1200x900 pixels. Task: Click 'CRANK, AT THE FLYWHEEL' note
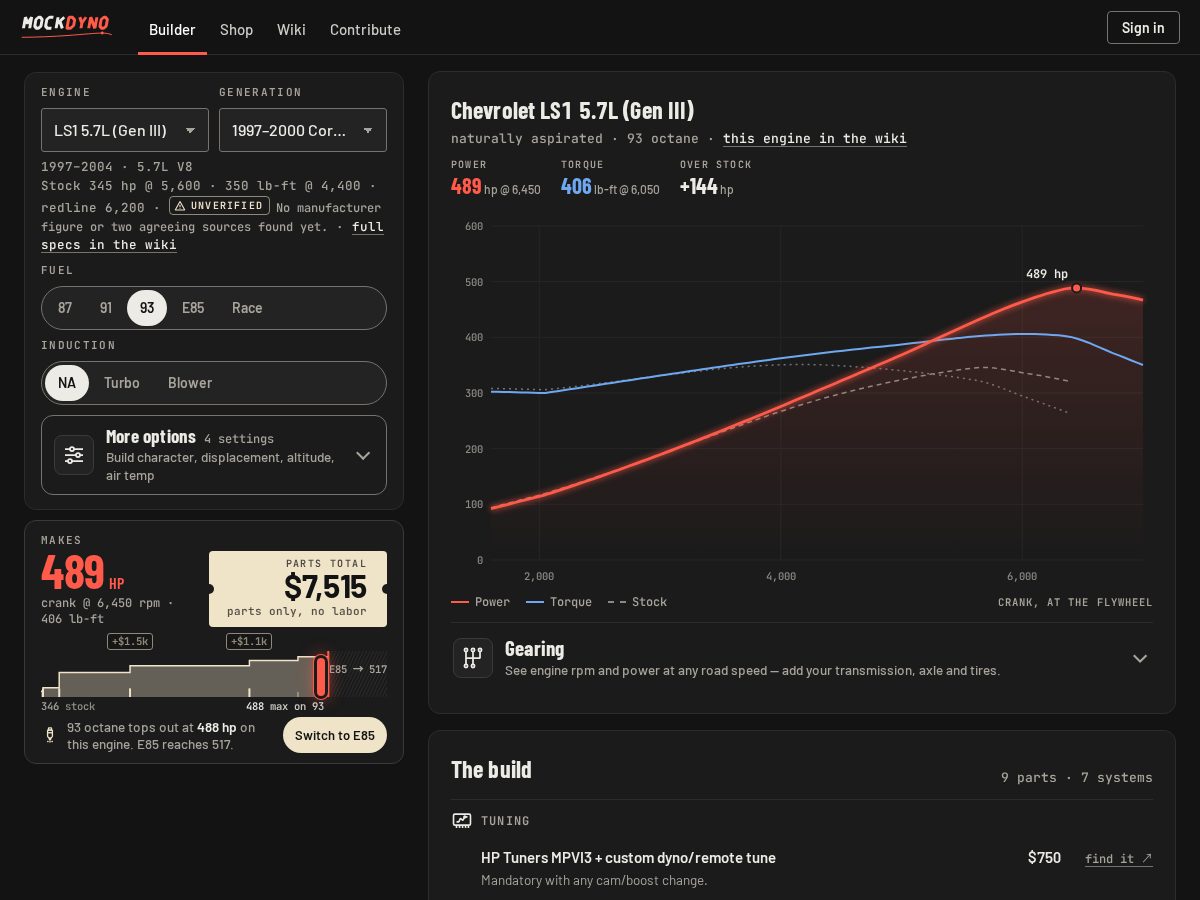pos(1075,602)
